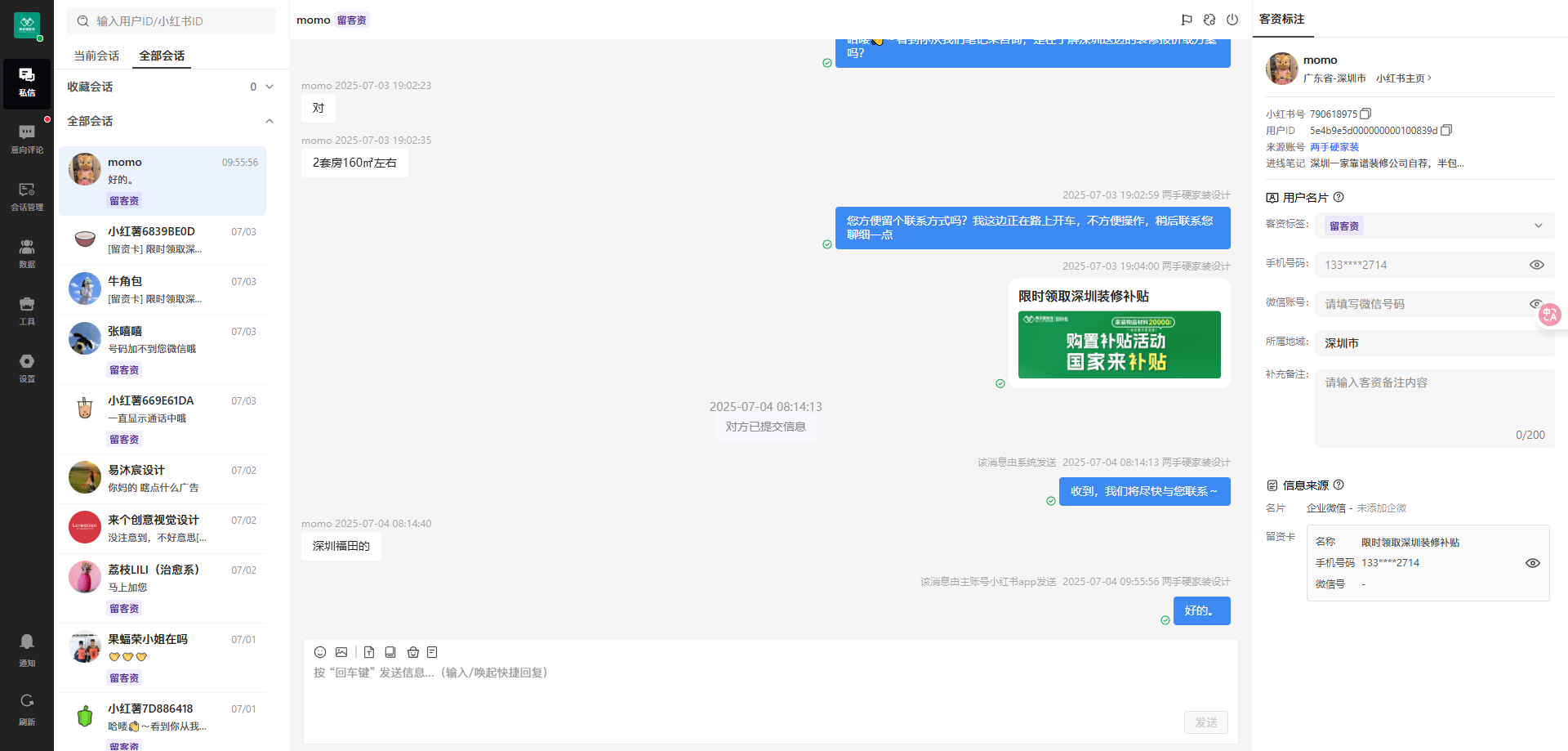The image size is (1568, 751).
Task: Click the flag icon above the chat
Action: (1187, 20)
